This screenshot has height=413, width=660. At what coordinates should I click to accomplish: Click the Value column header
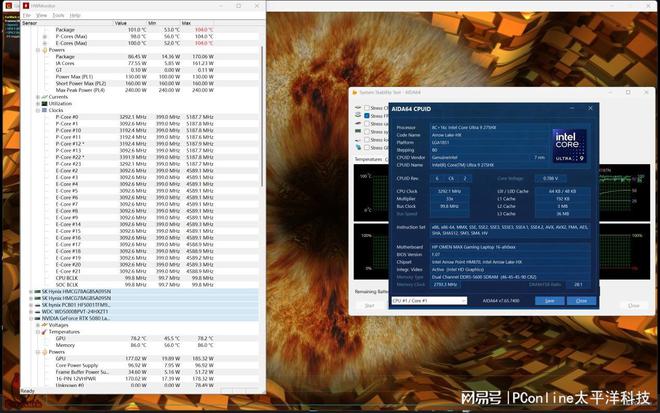tap(130, 23)
